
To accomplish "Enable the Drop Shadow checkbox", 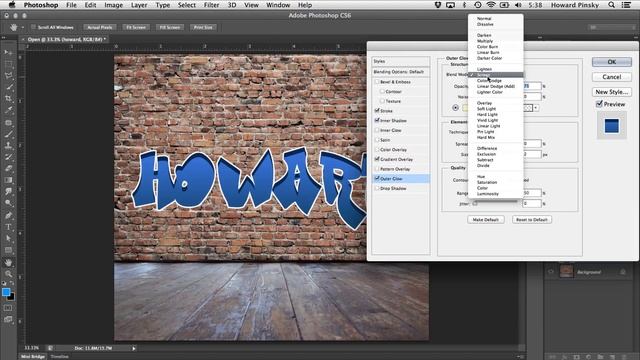I will (x=377, y=188).
